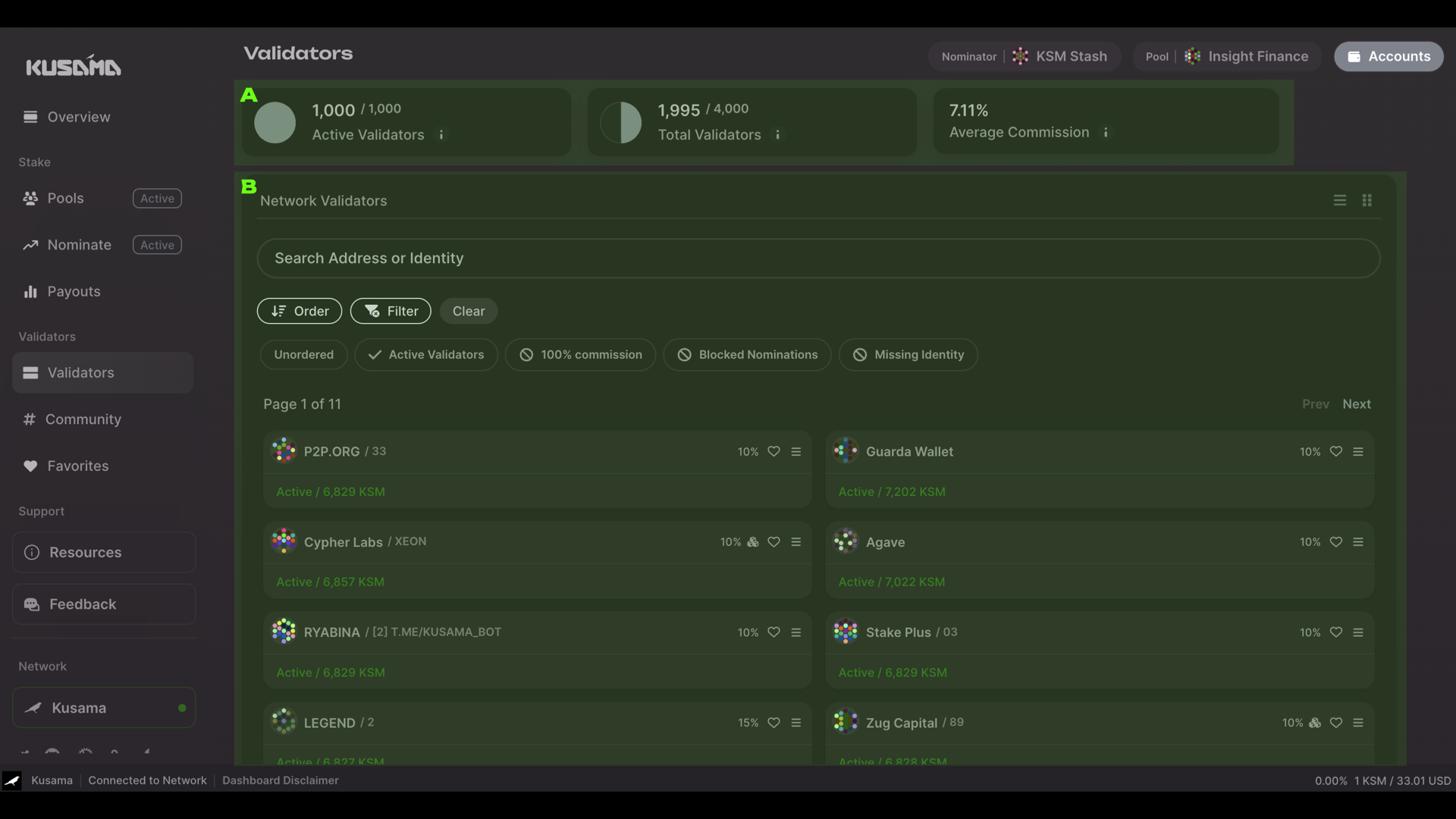Click the Next page button

tap(1357, 404)
